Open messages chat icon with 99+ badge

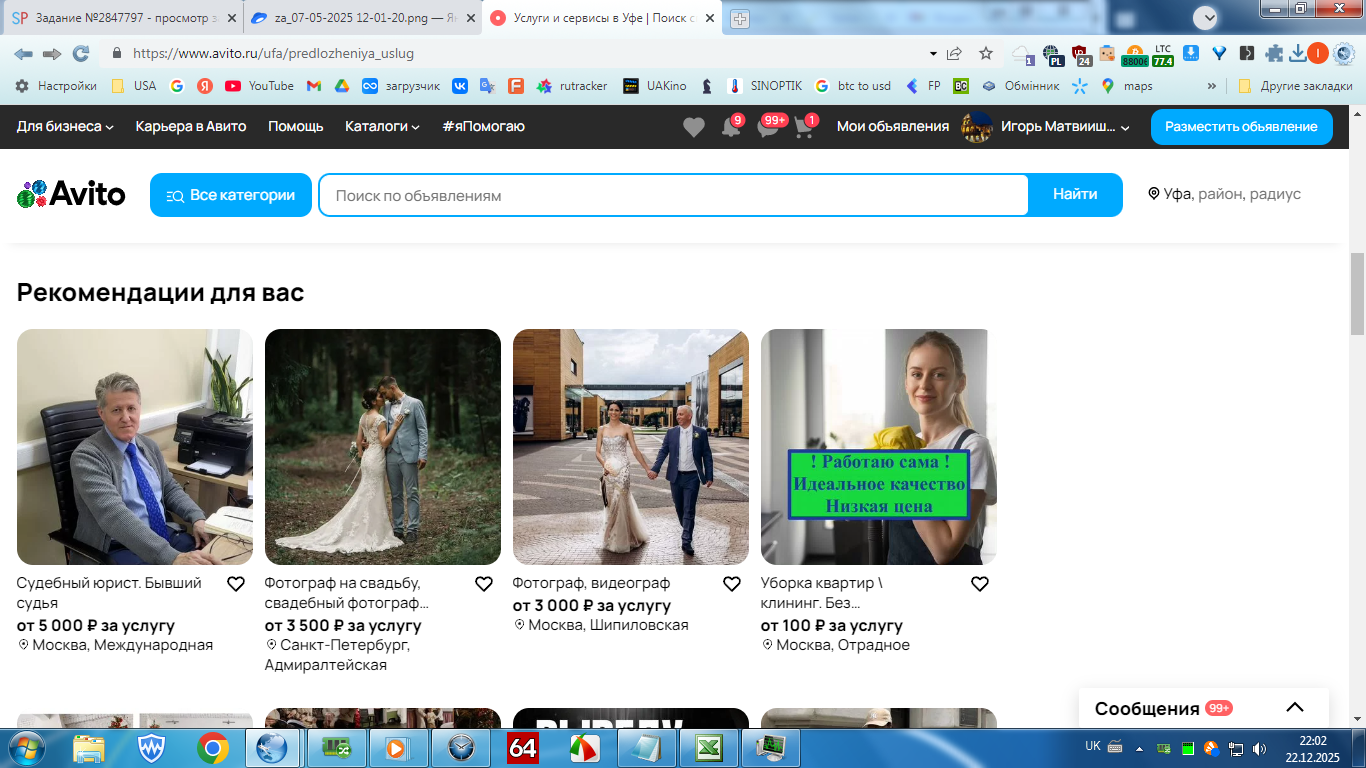(768, 127)
